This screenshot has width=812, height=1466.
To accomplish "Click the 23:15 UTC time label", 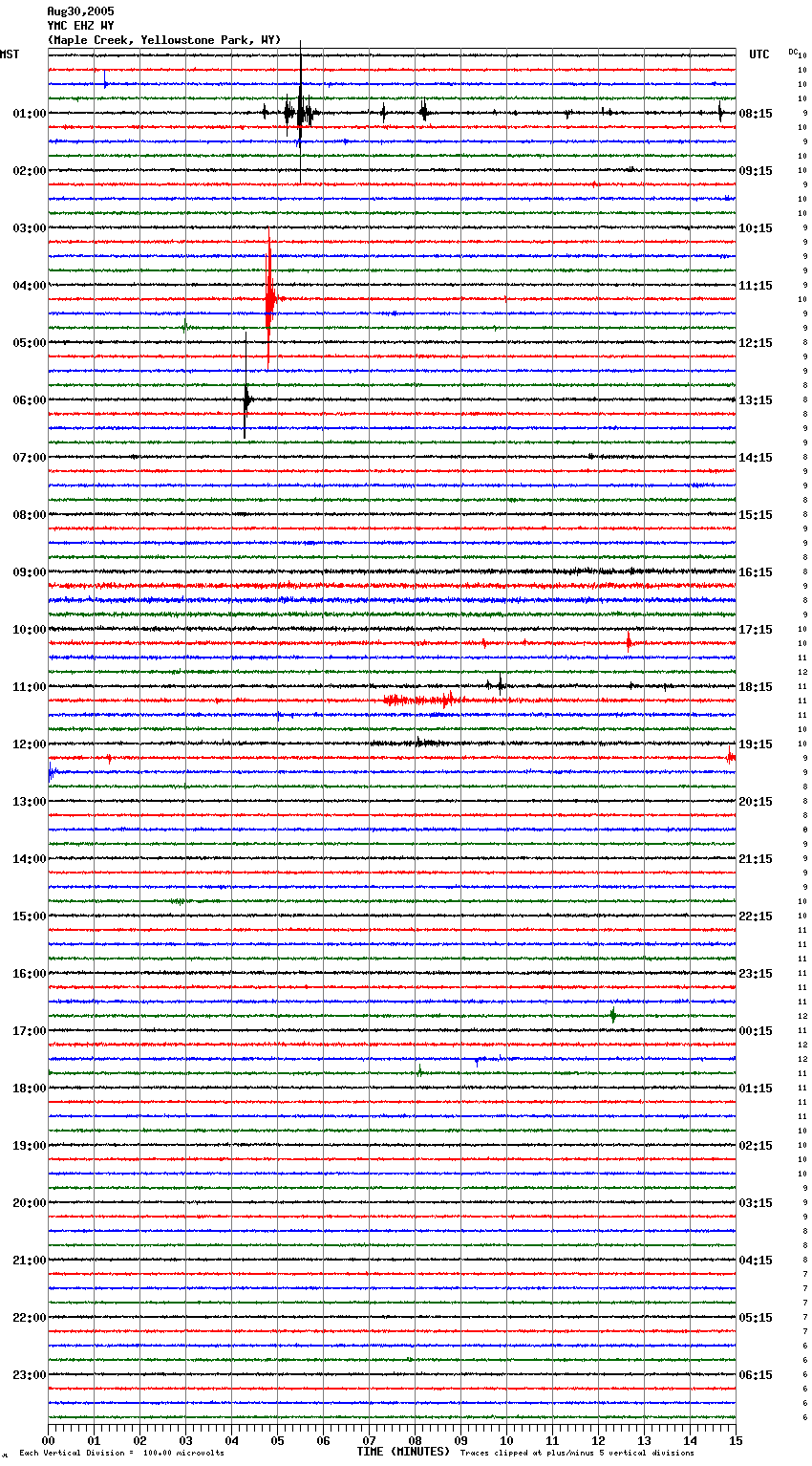I will point(756,974).
